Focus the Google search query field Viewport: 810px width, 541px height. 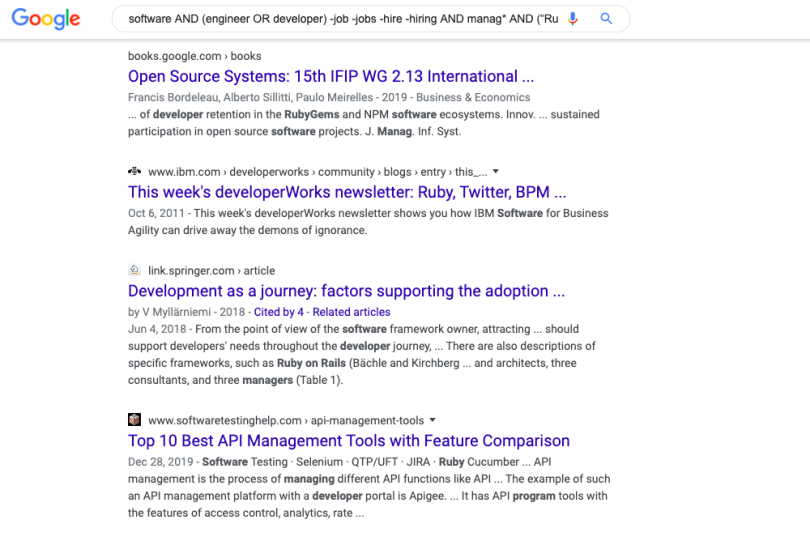click(343, 19)
